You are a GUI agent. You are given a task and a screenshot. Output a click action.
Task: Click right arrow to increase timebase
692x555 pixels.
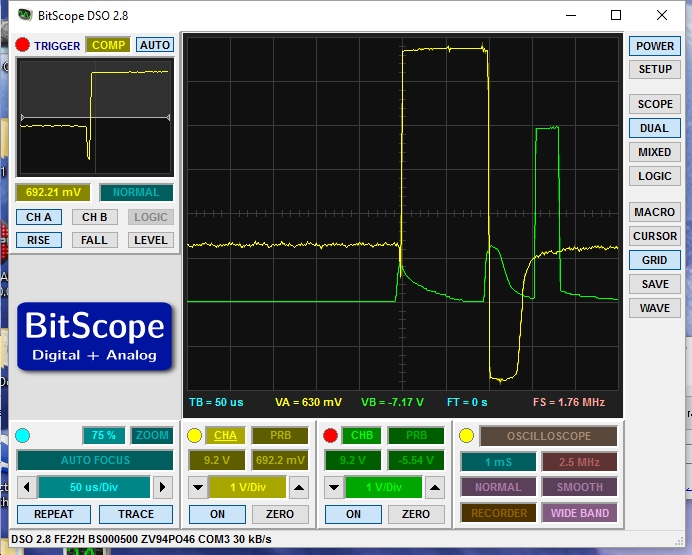coord(163,487)
